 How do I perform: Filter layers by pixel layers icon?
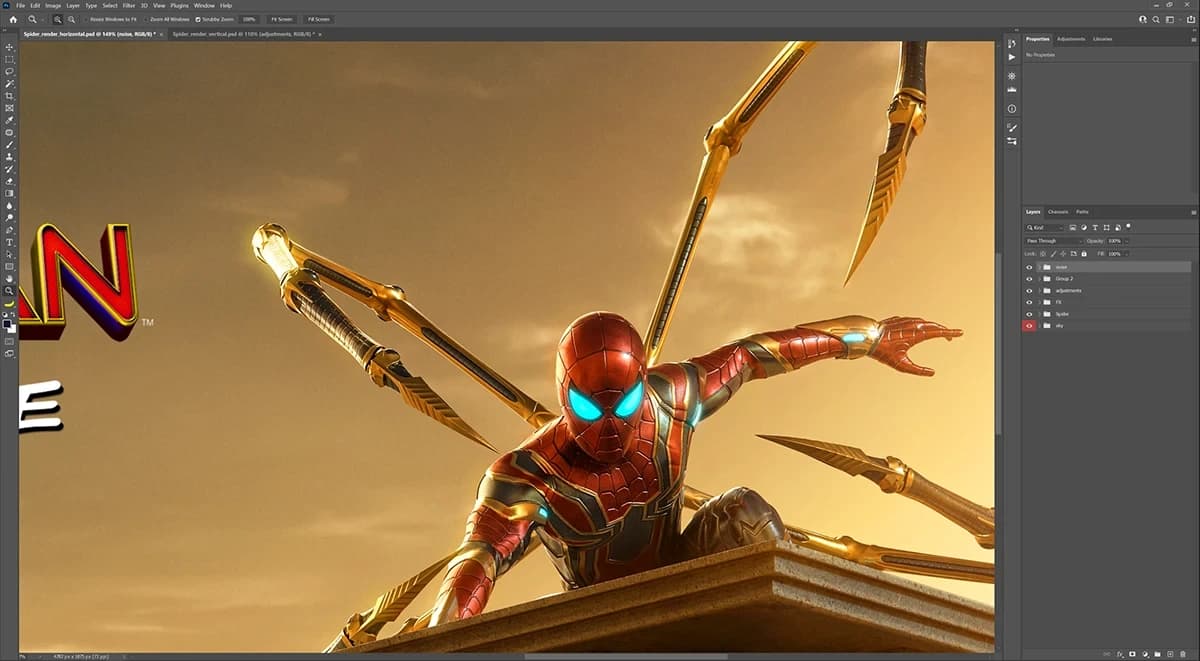(x=1073, y=228)
